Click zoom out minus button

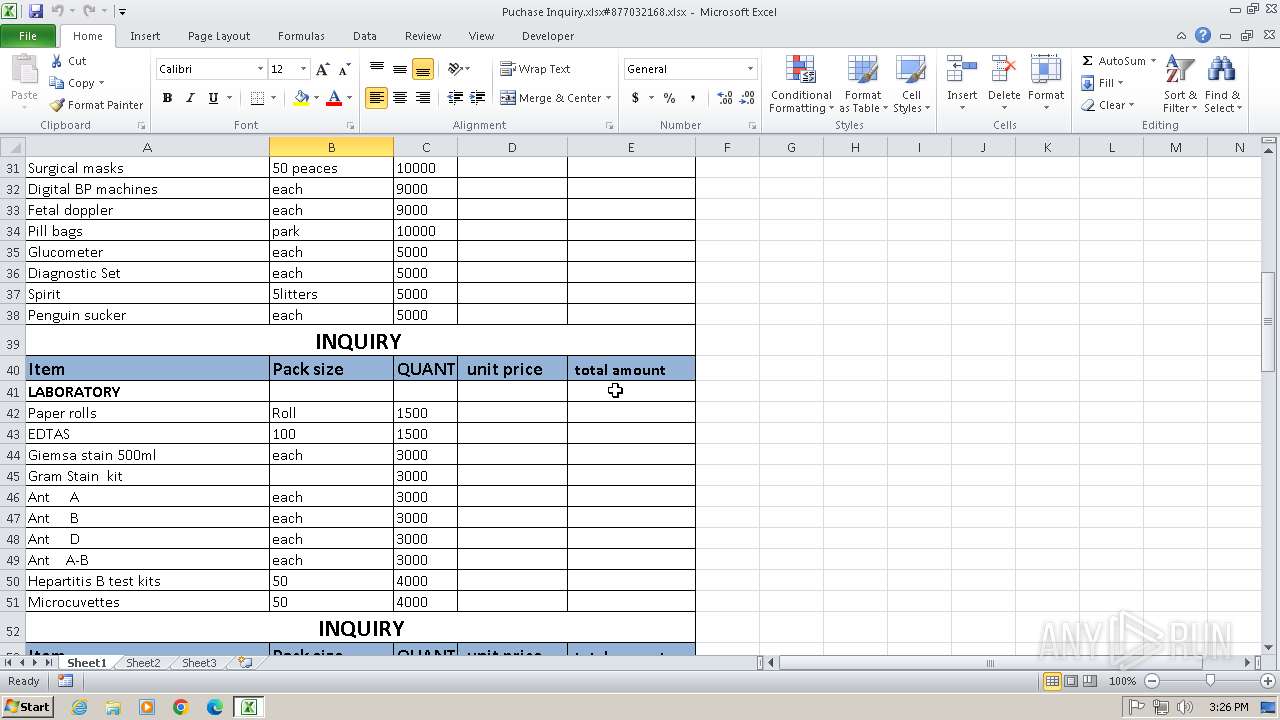click(1152, 681)
